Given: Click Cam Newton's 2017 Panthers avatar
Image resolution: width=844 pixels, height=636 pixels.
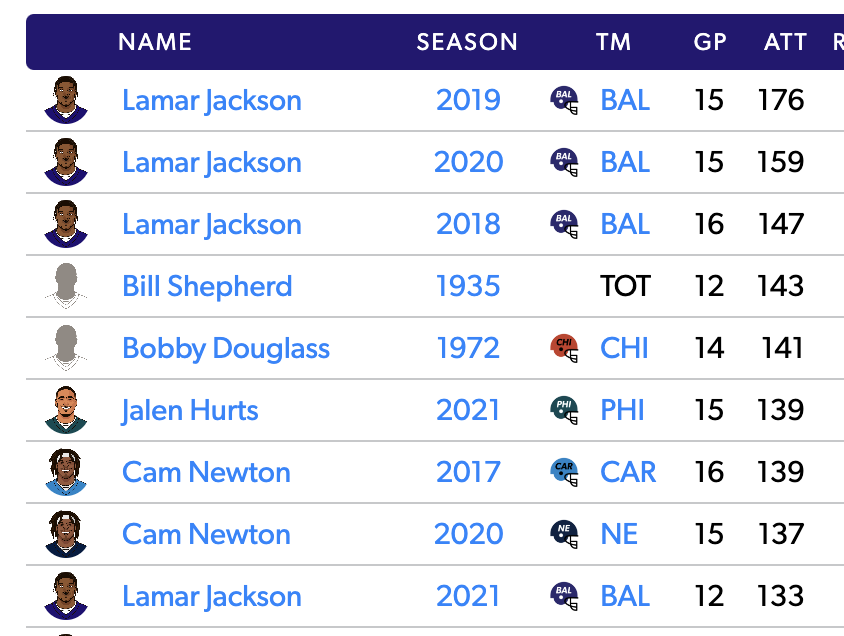Looking at the screenshot, I should pos(66,472).
